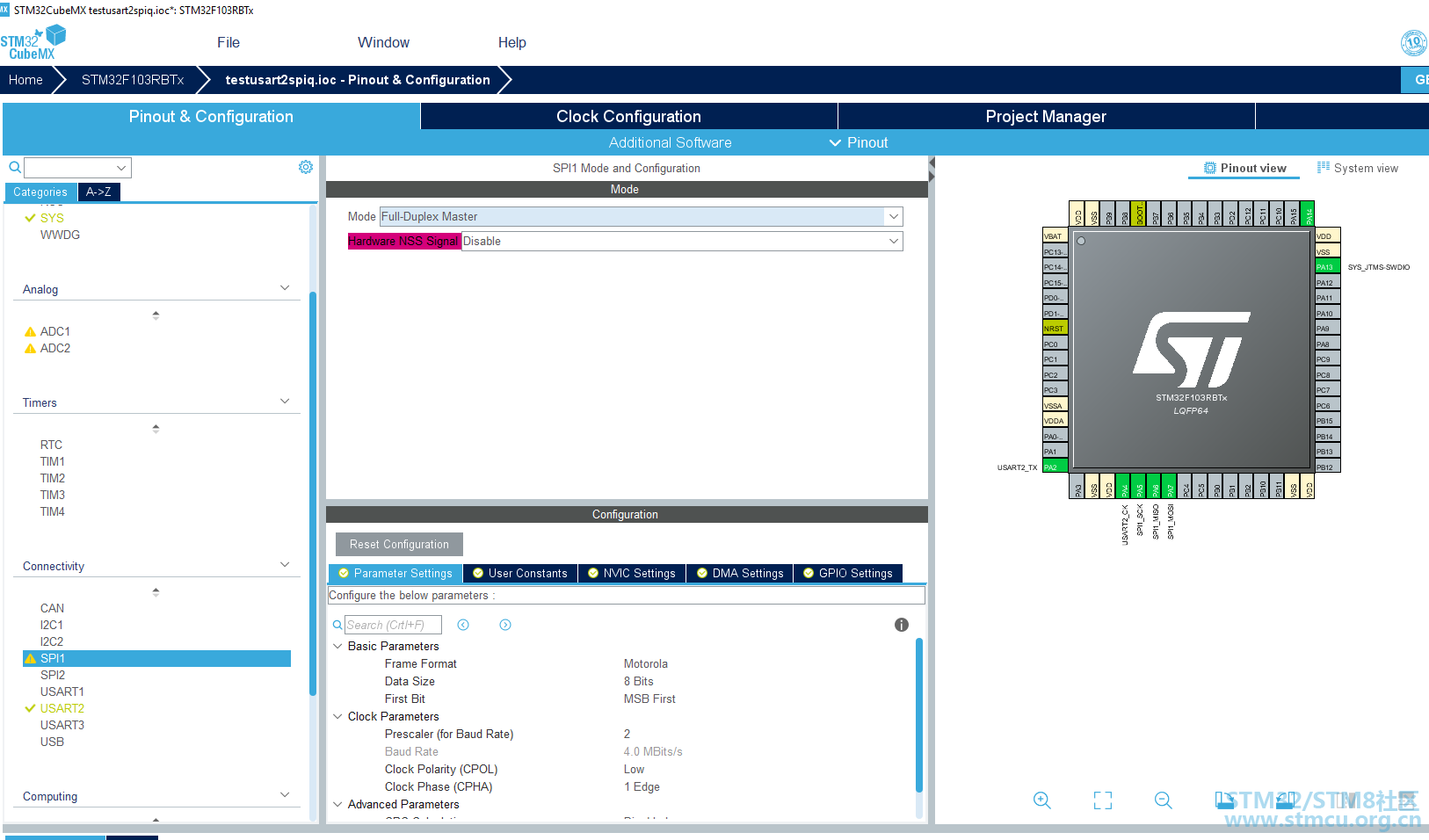Collapse the Connectivity category
The image size is (1429, 840).
tap(285, 565)
